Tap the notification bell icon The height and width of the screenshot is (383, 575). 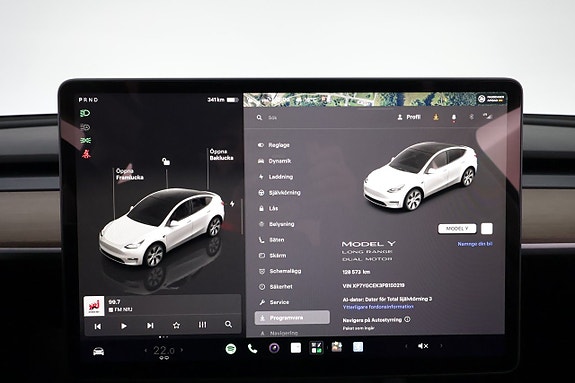coord(454,117)
